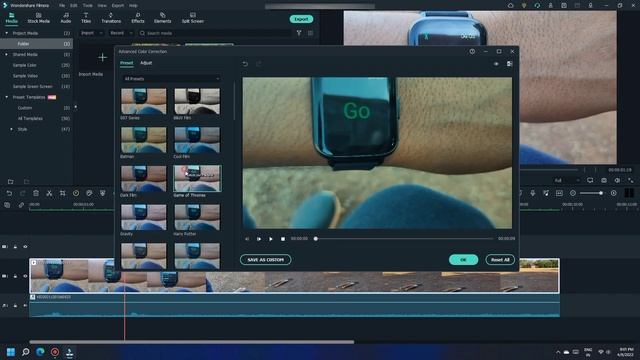This screenshot has width=640, height=360.
Task: Select the Sample Green Screen item
Action: [x=32, y=87]
